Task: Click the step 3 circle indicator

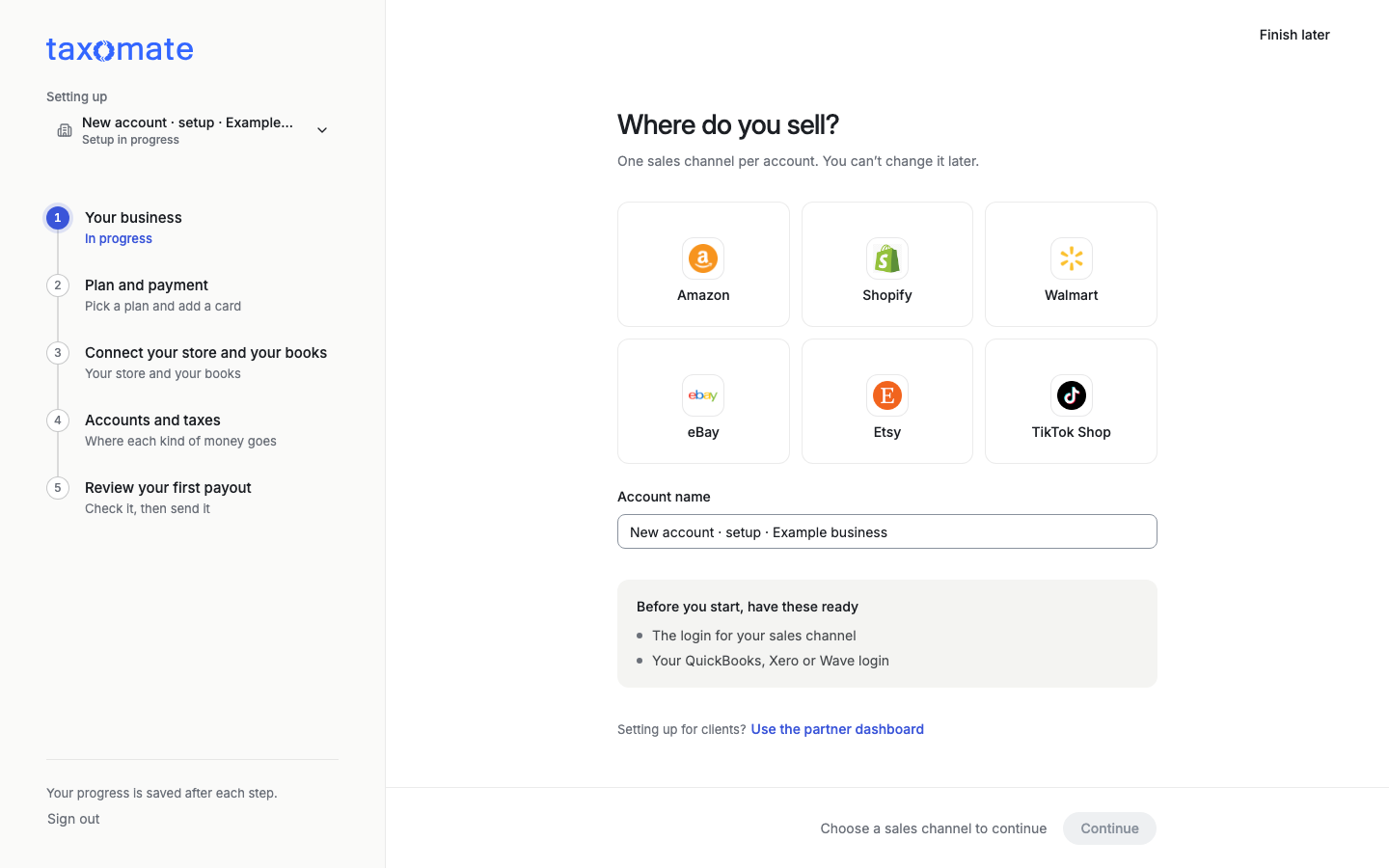Action: click(58, 353)
